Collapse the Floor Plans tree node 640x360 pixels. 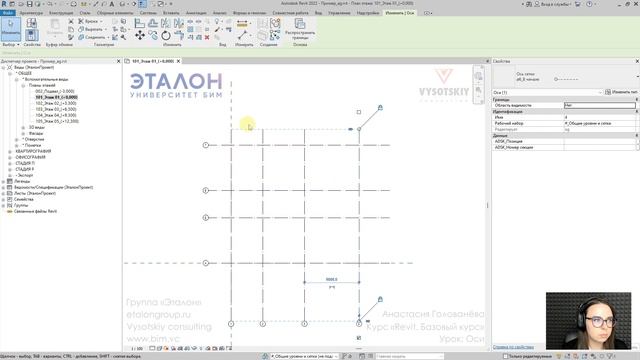point(23,85)
